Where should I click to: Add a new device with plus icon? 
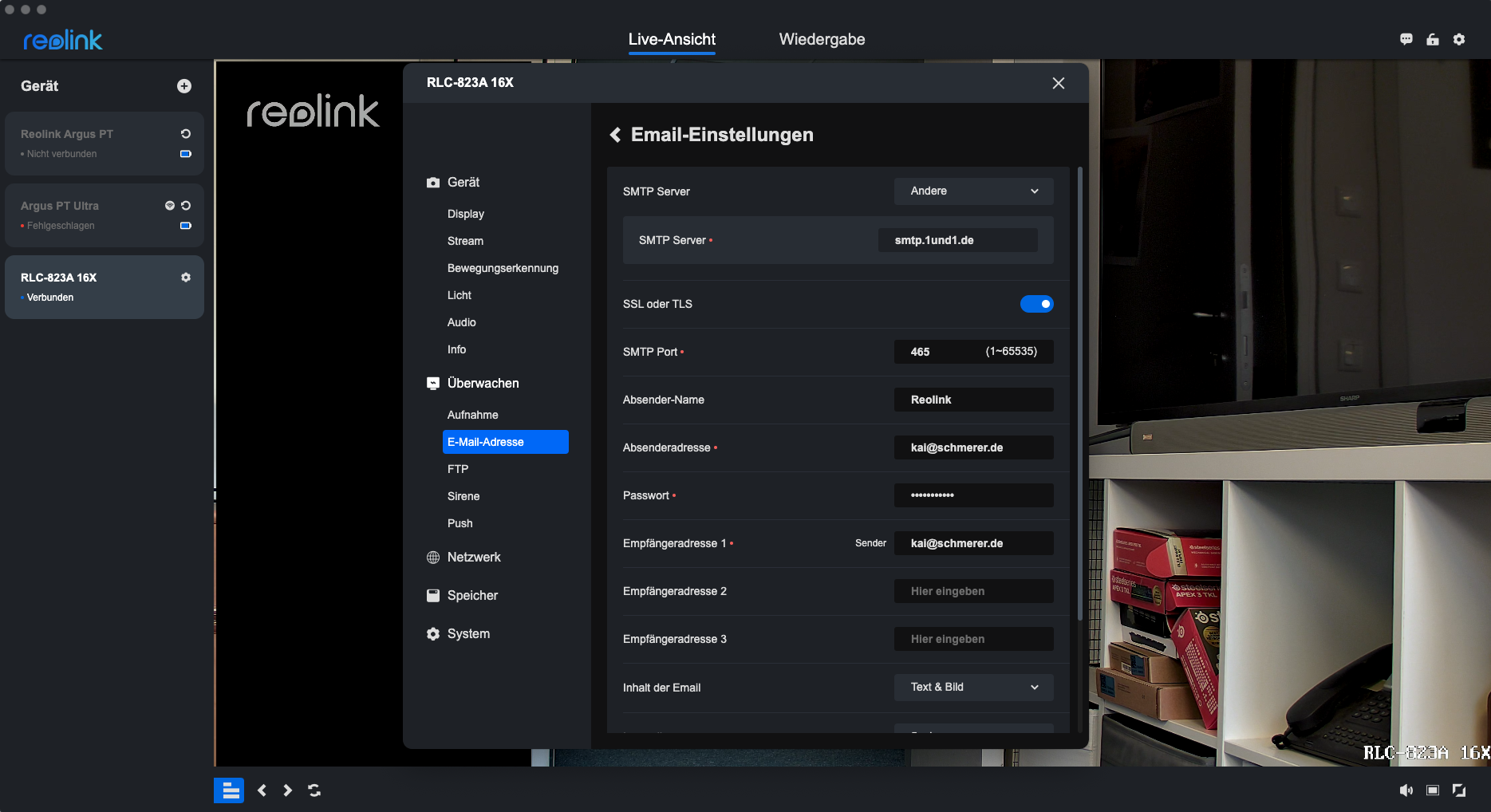[x=184, y=86]
